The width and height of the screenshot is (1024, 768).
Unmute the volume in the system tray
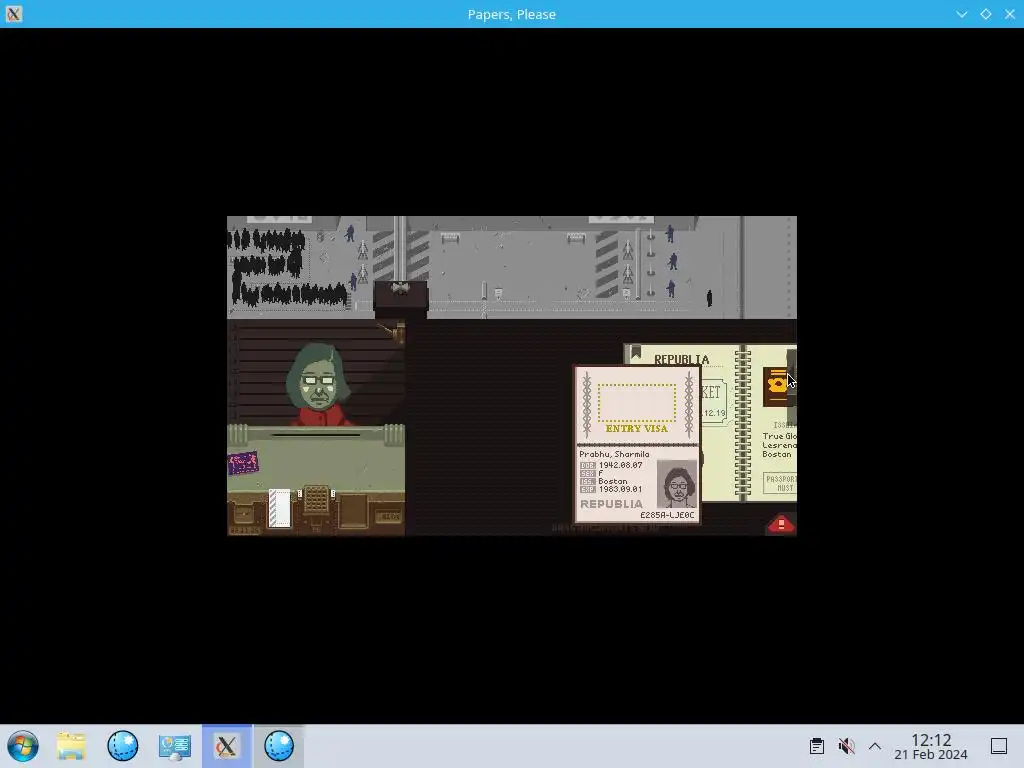846,746
